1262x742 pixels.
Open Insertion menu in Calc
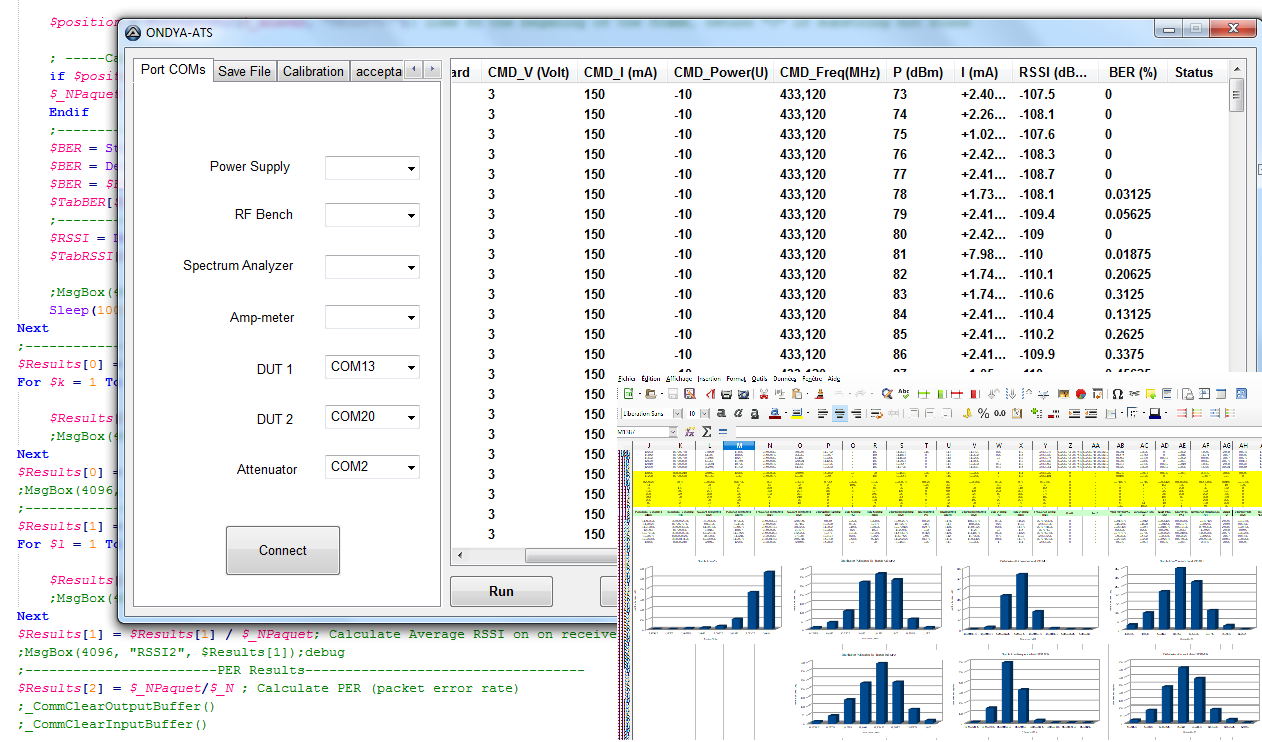point(710,378)
